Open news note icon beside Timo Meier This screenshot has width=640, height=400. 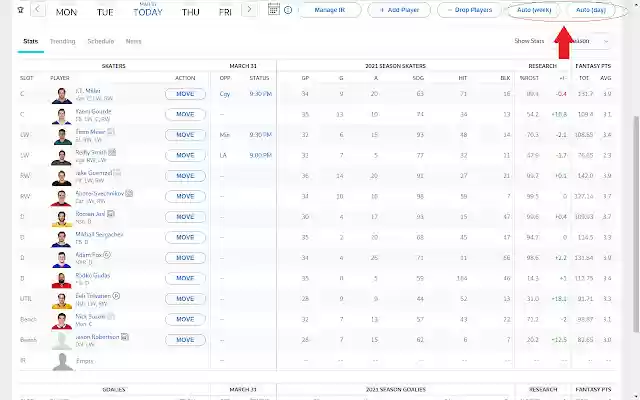click(111, 132)
